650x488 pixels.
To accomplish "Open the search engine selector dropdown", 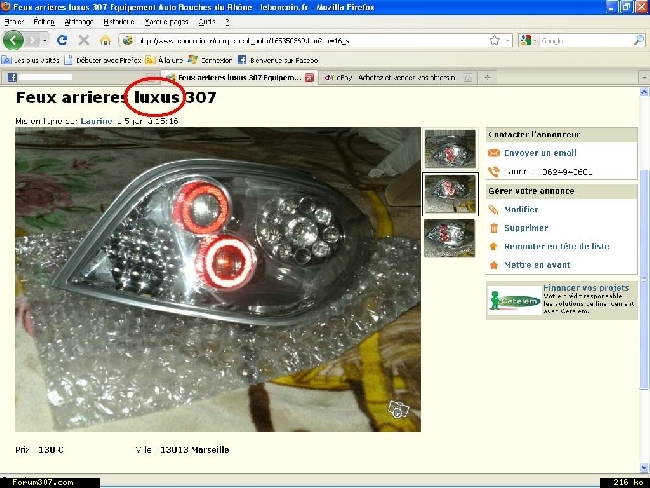I will [529, 40].
